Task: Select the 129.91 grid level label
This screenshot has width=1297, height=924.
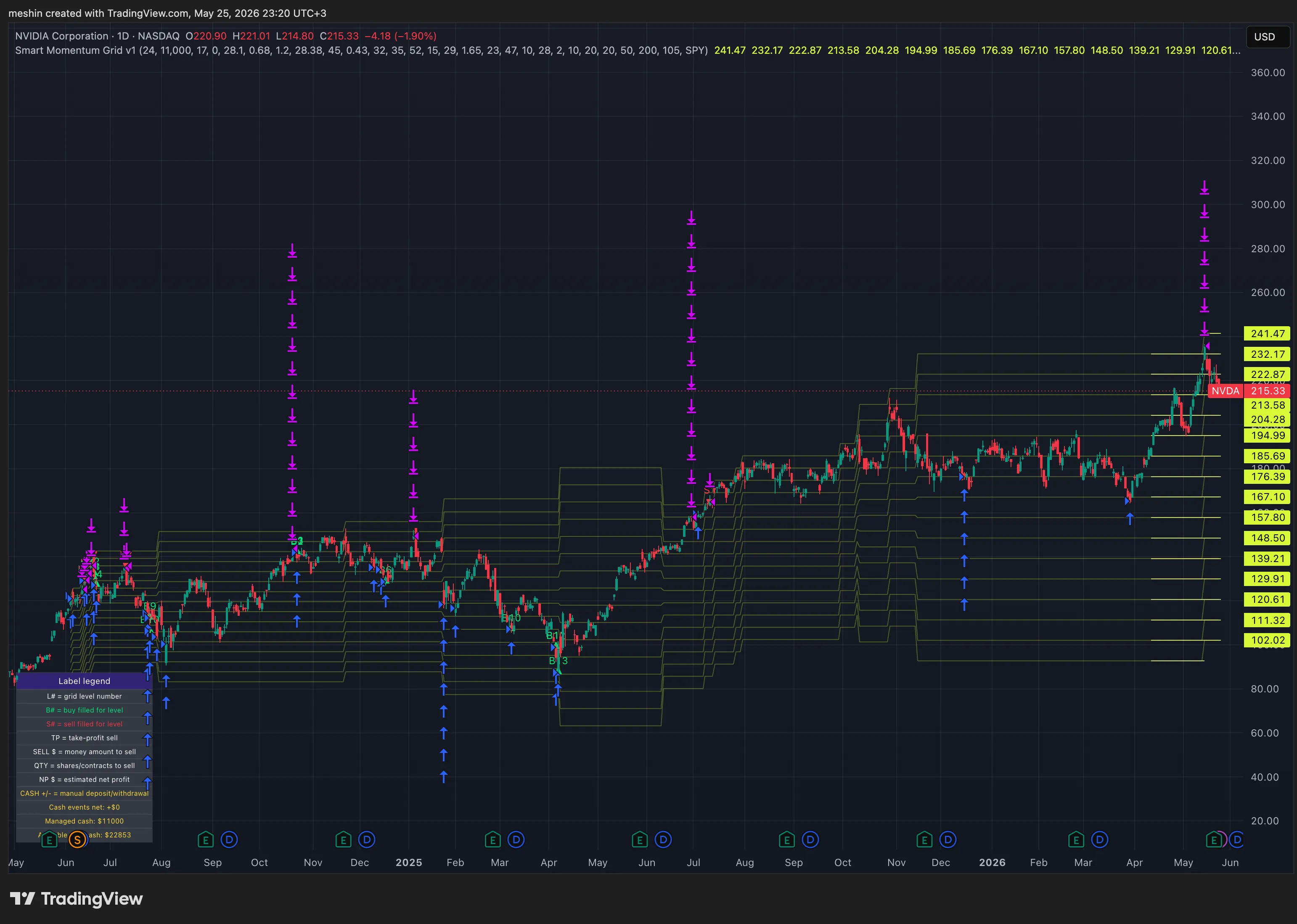Action: pos(1268,578)
